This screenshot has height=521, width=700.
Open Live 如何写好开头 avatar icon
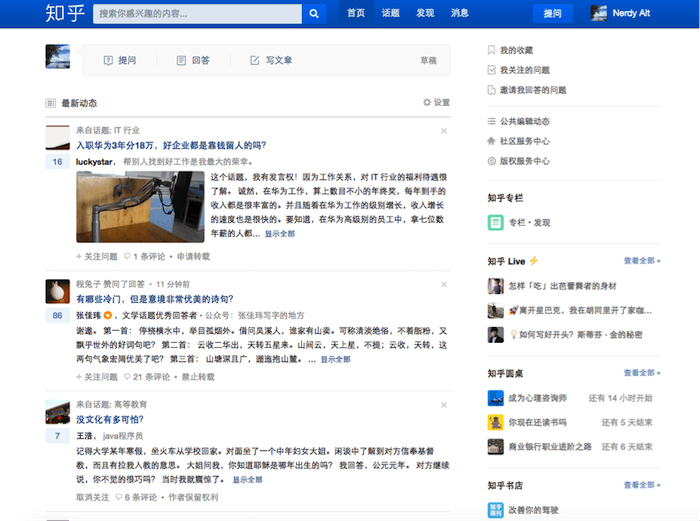tap(496, 335)
